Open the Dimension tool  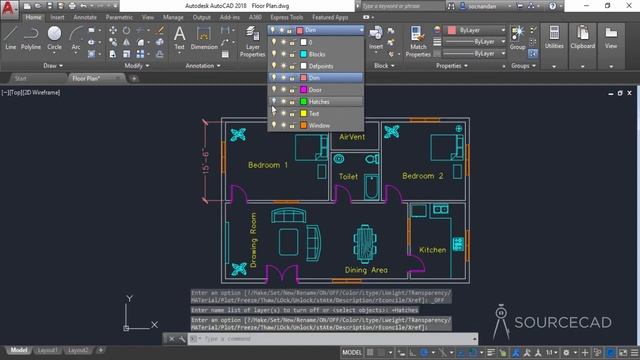coord(204,38)
